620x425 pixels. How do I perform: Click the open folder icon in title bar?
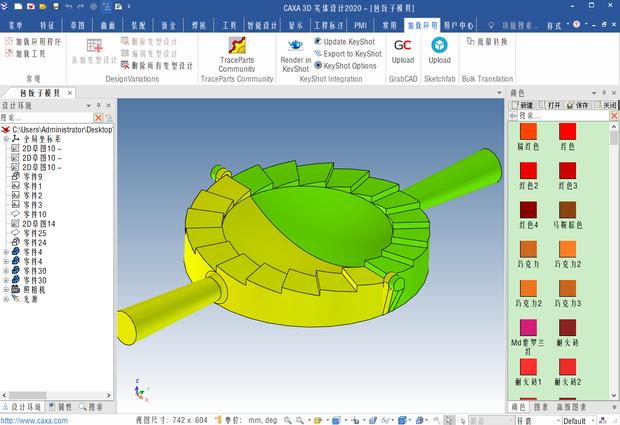43,6
